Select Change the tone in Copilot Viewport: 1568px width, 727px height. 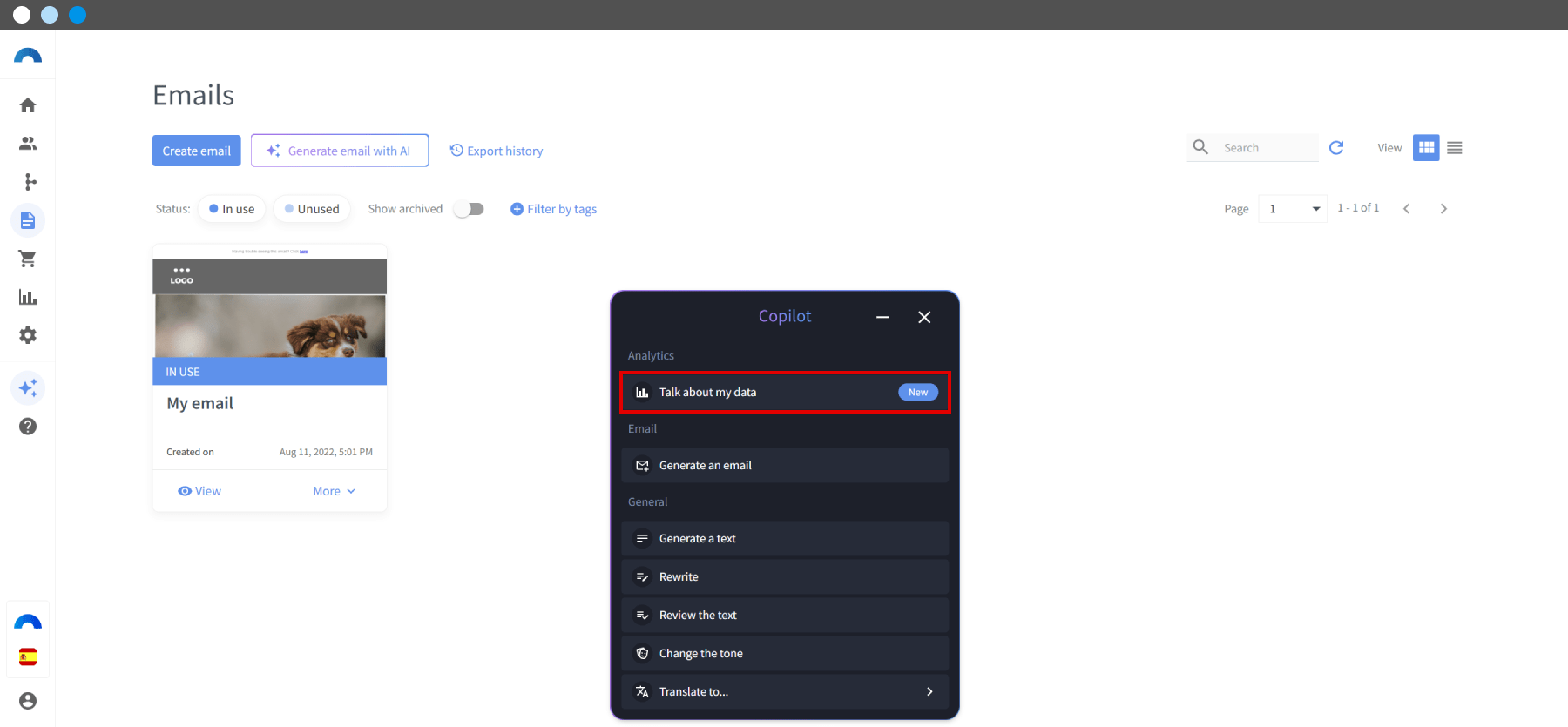point(785,653)
